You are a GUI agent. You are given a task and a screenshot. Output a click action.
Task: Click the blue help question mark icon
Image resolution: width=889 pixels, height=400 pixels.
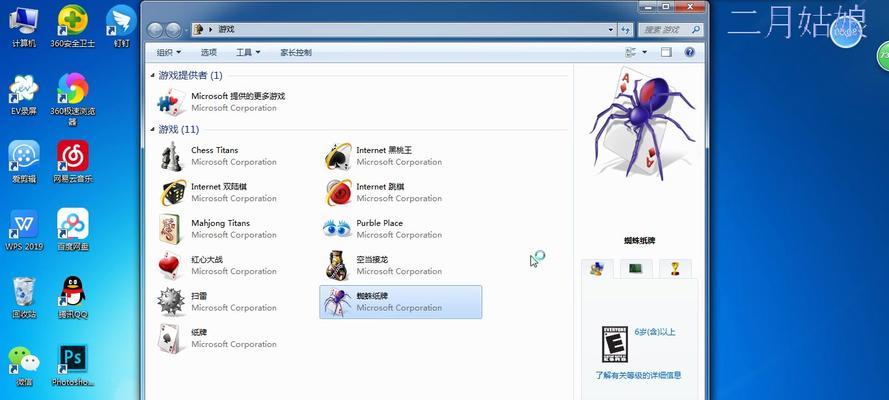[x=689, y=52]
